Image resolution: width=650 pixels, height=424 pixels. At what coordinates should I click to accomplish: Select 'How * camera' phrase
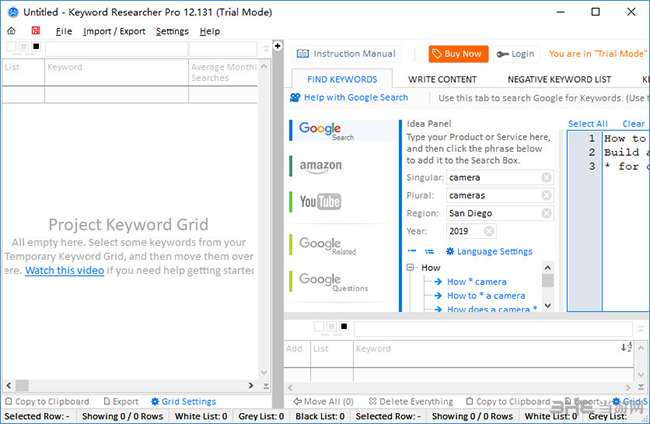point(477,282)
